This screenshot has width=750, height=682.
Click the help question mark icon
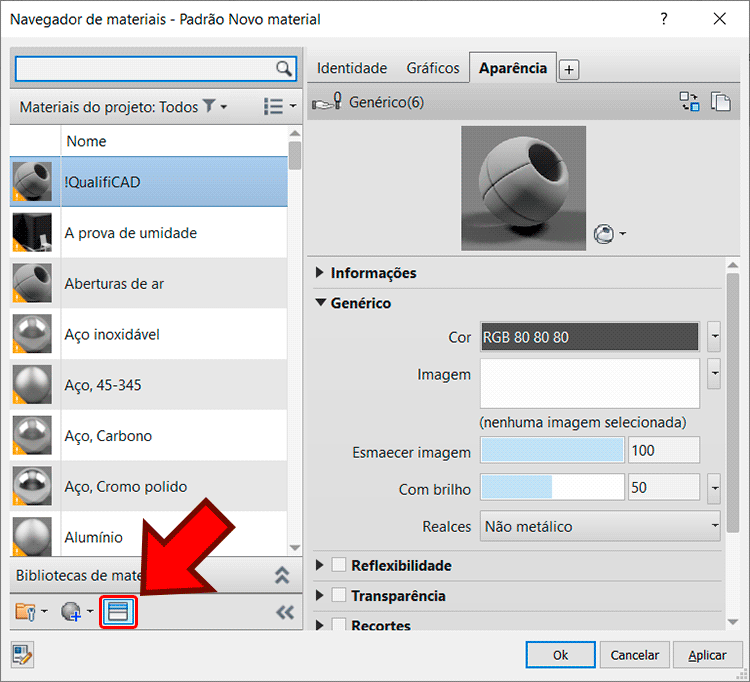click(x=664, y=19)
